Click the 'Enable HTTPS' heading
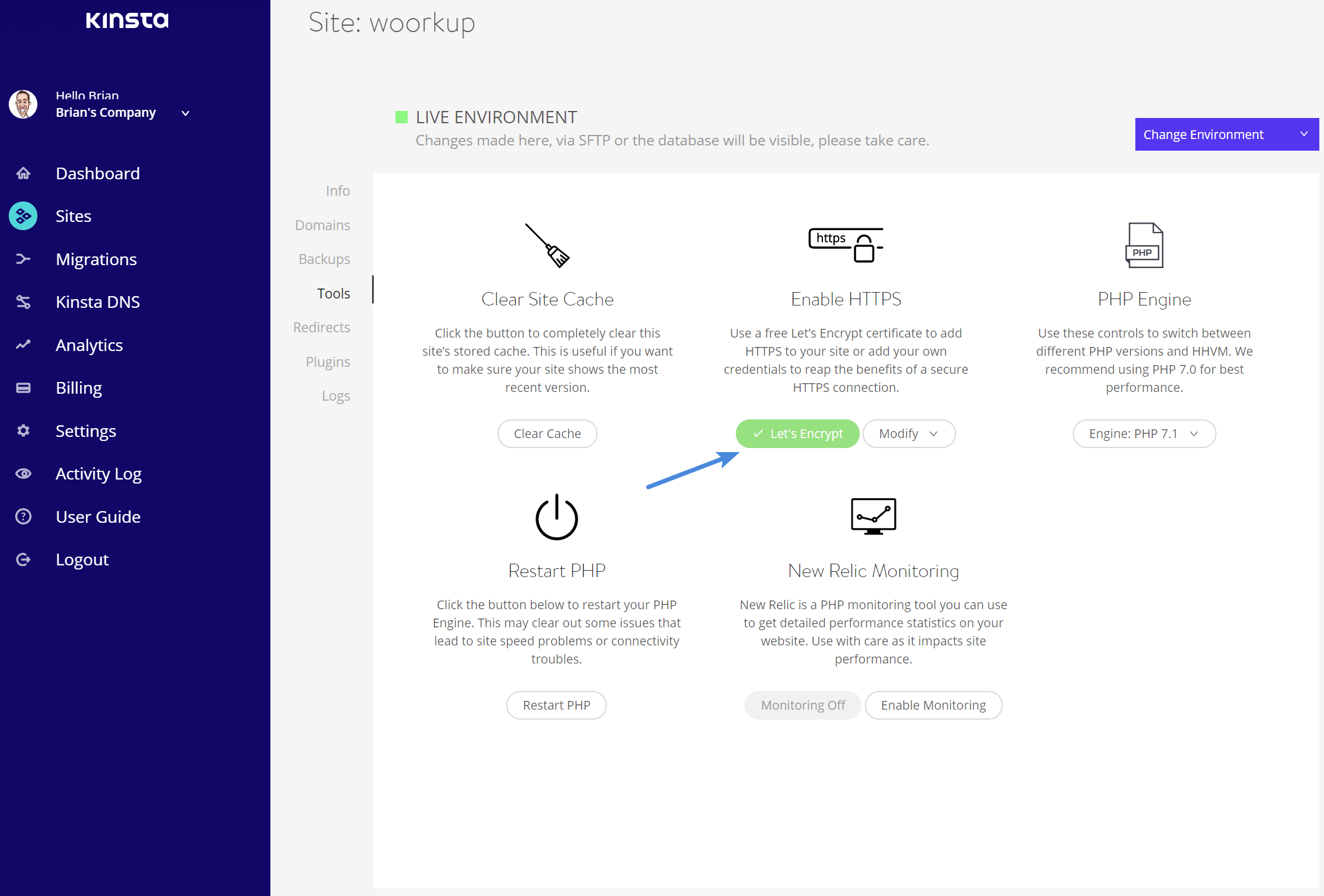 tap(846, 299)
